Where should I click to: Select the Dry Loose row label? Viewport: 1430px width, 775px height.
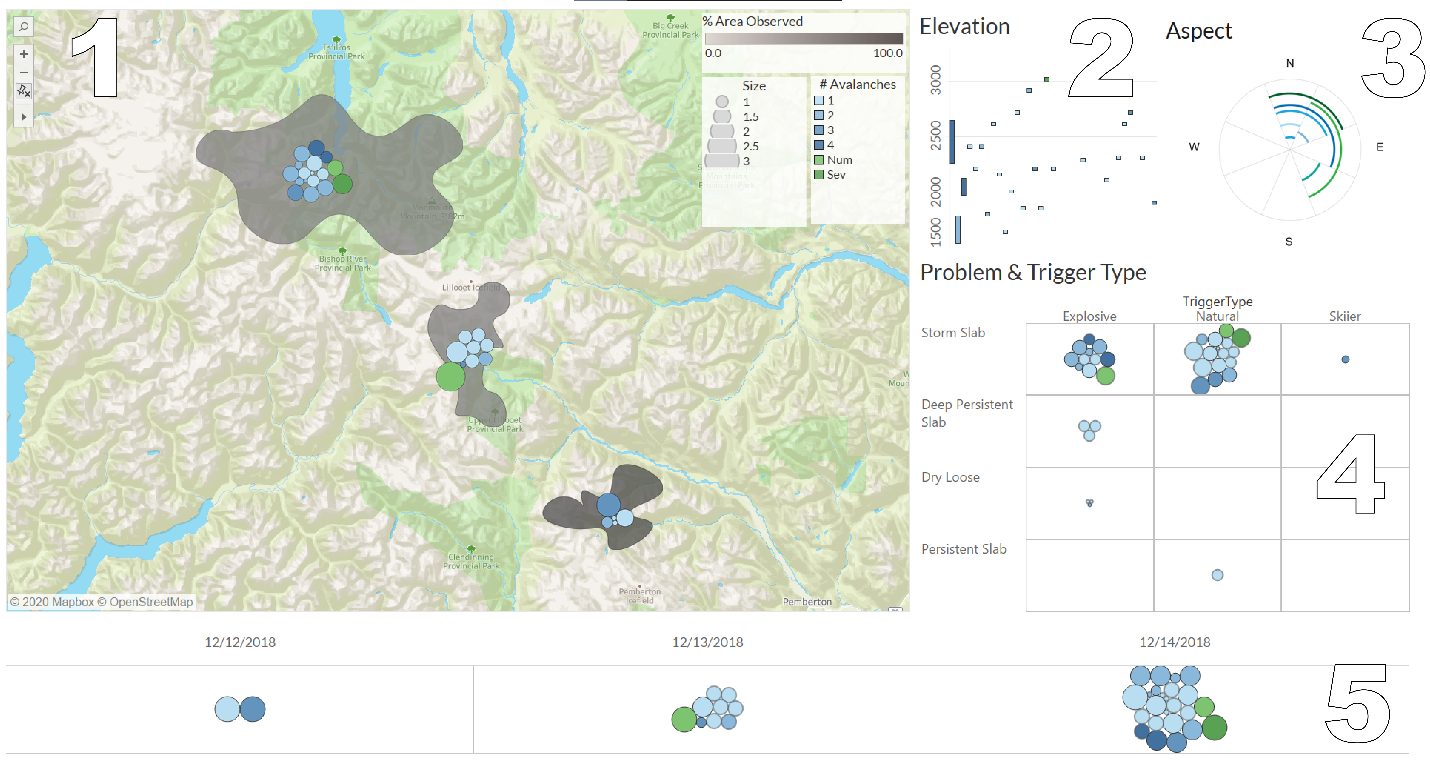(950, 477)
